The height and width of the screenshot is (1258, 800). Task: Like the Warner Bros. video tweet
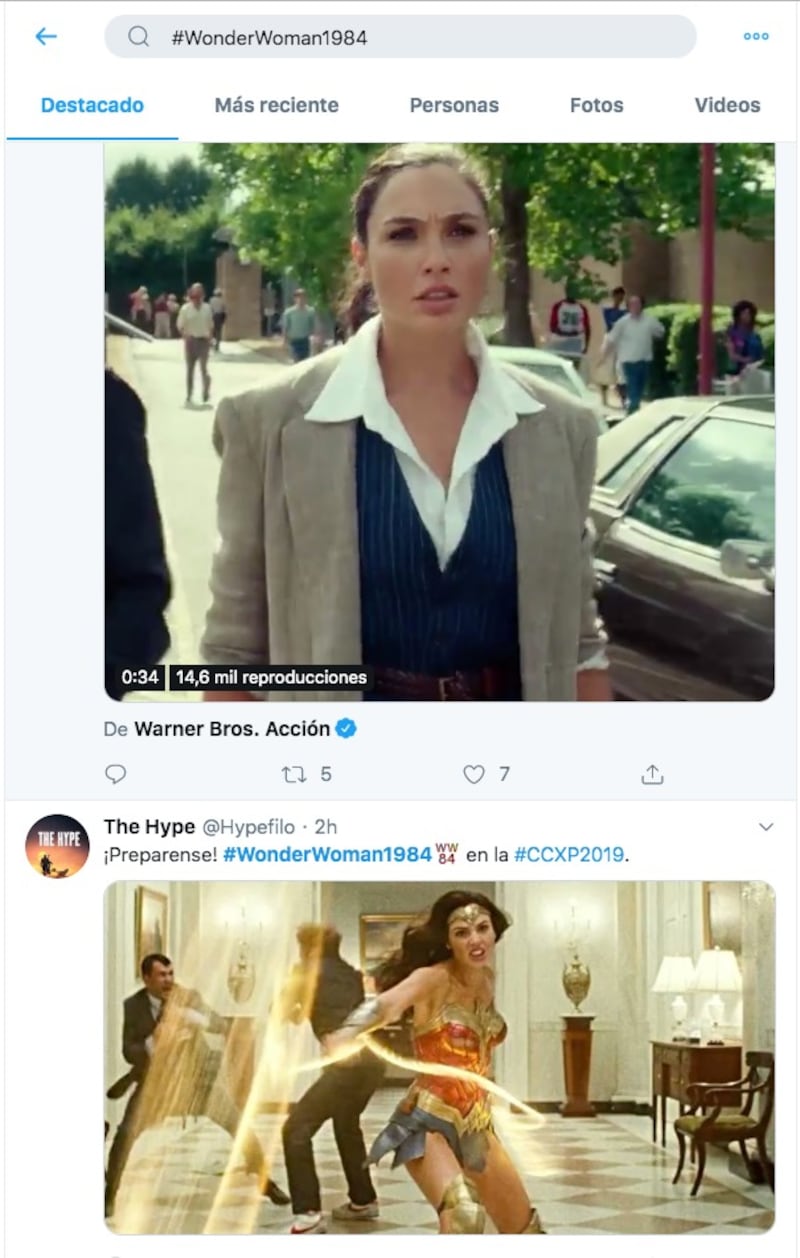[473, 774]
